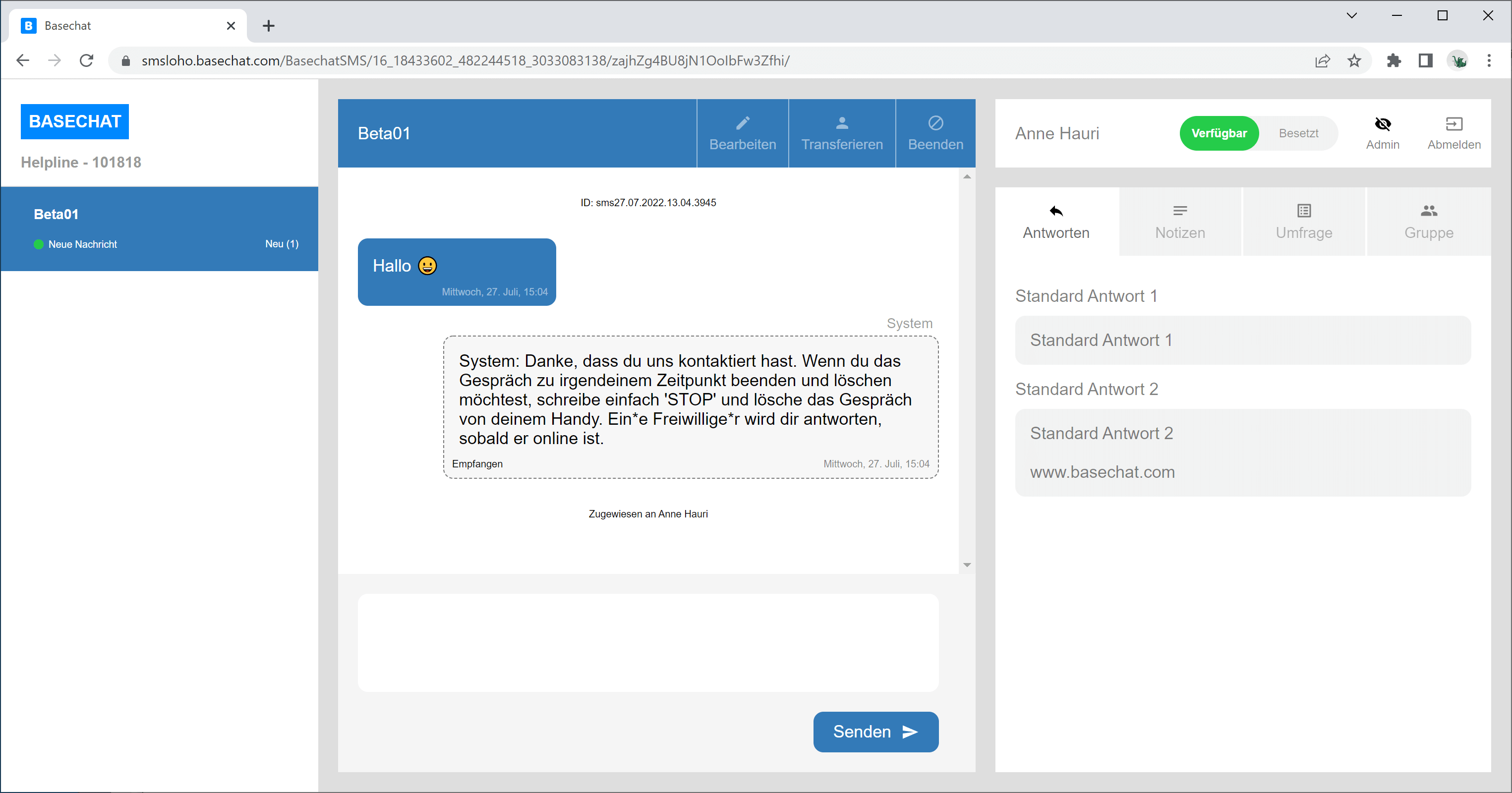
Task: Toggle Admin visibility eye icon
Action: pyautogui.click(x=1382, y=124)
